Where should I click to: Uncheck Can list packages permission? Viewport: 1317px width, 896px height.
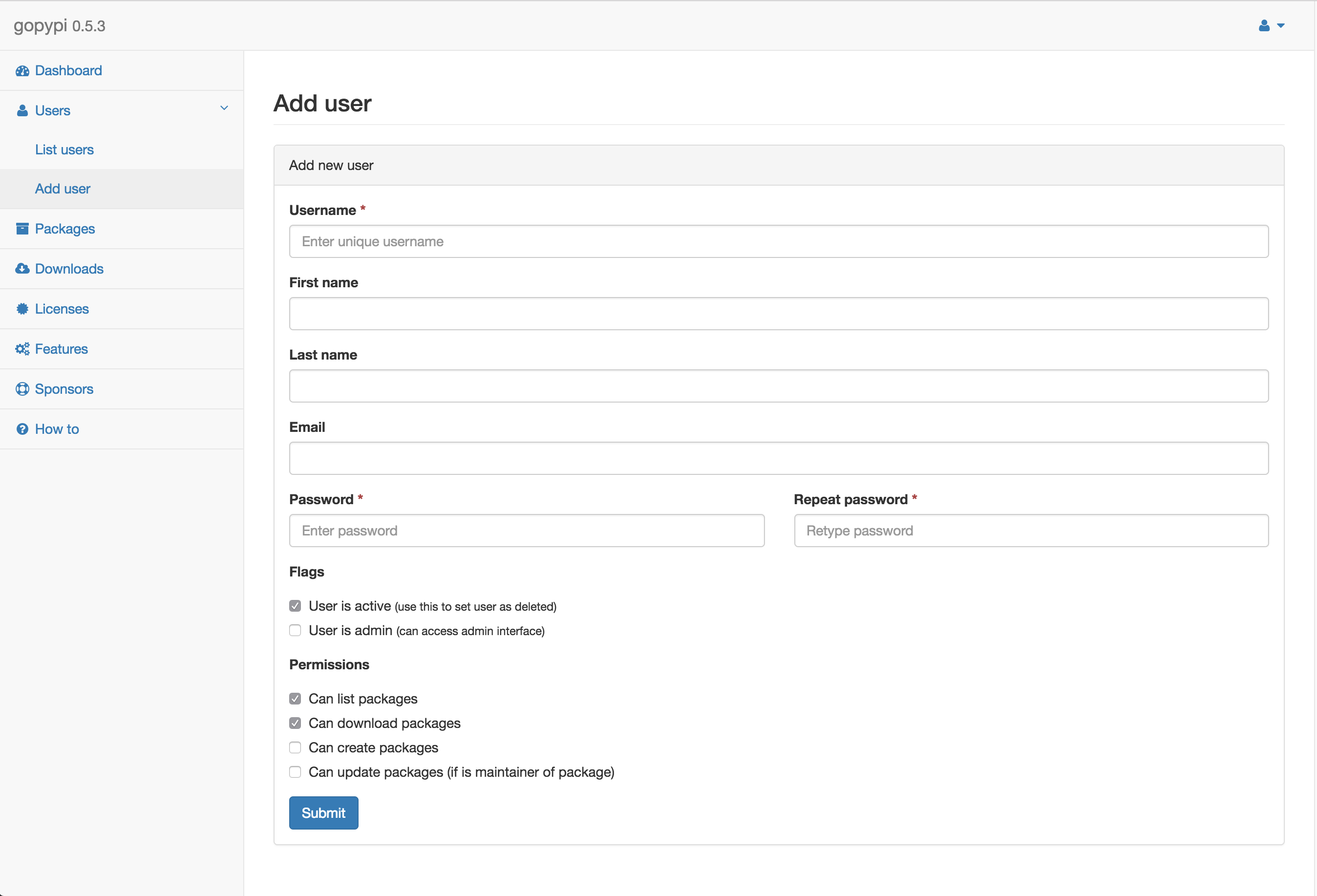tap(295, 699)
